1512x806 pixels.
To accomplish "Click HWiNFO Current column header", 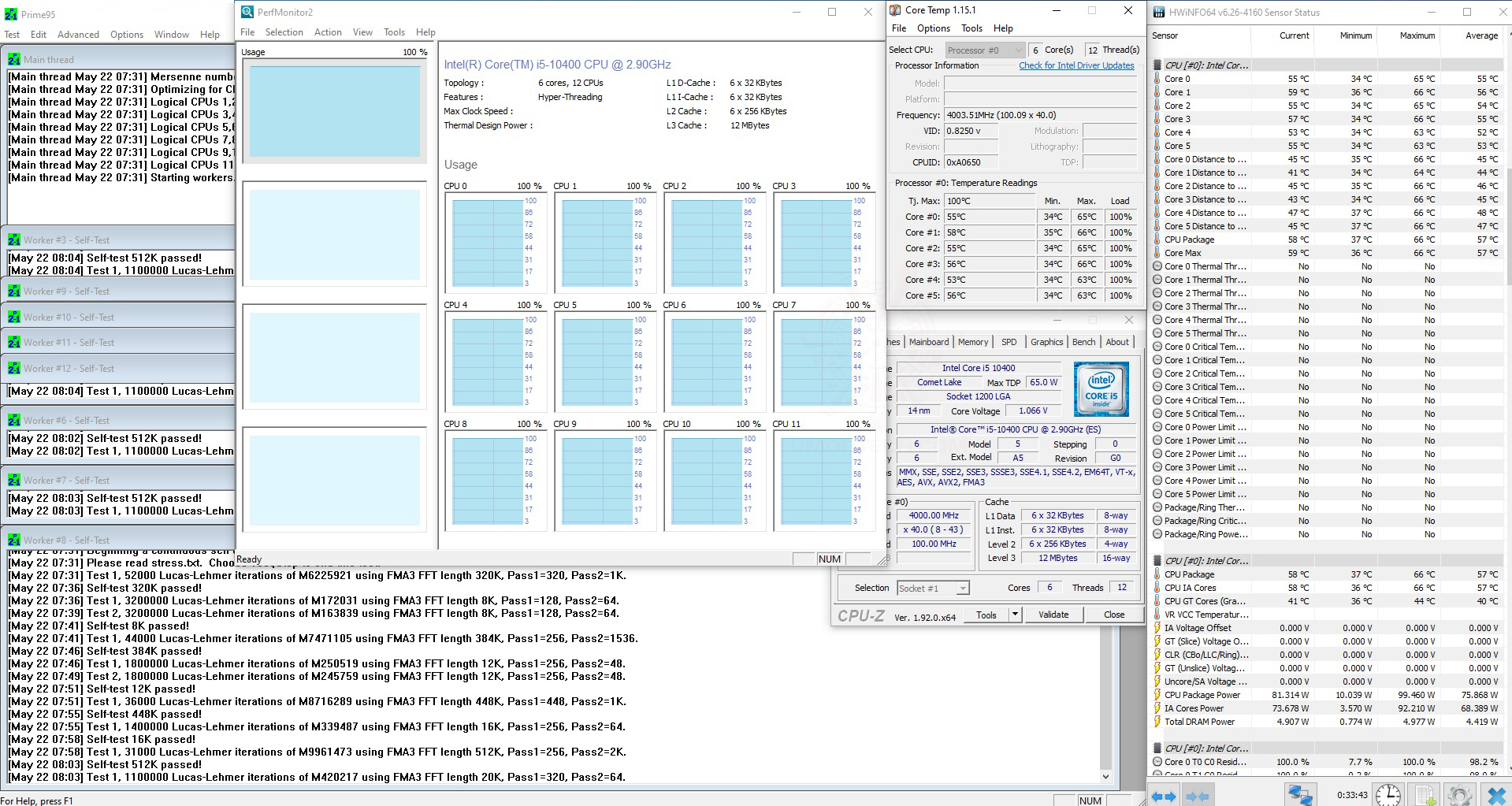I will pos(1294,35).
